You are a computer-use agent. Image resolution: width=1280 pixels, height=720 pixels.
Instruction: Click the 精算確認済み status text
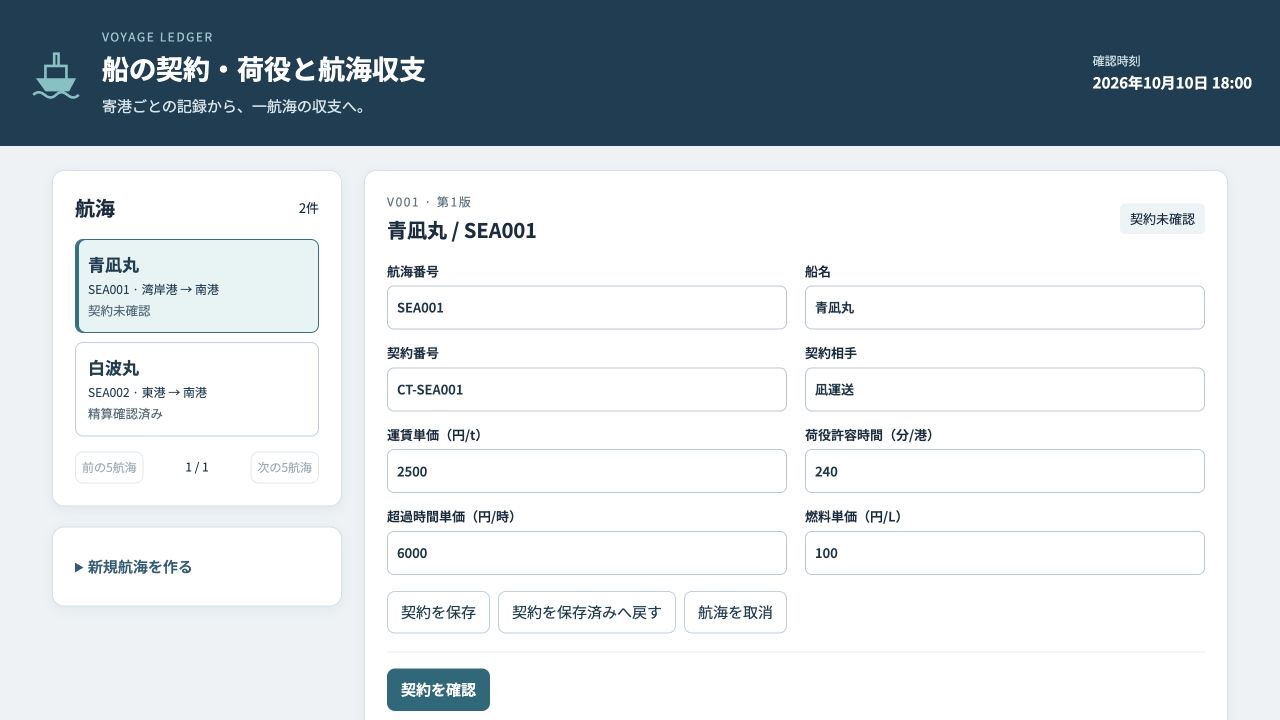pos(125,414)
